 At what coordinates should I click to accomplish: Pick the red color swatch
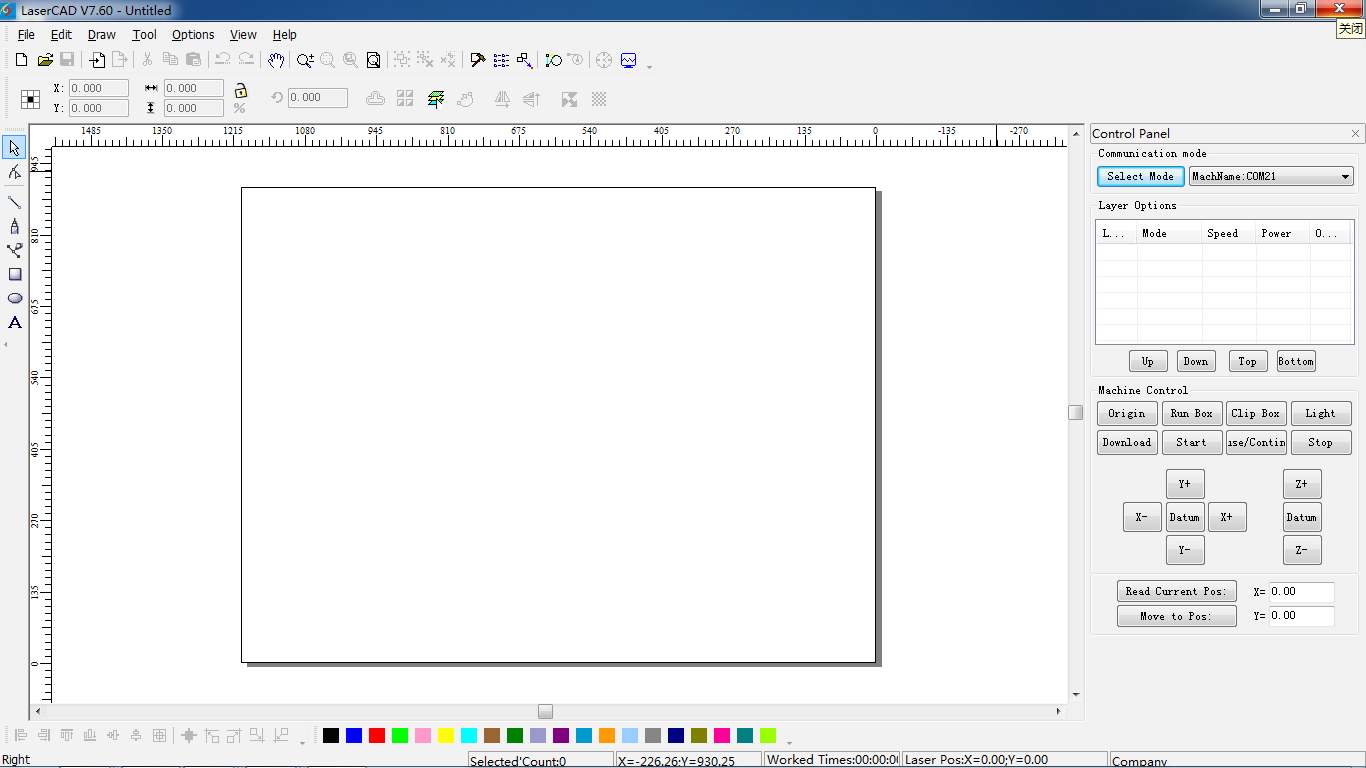pyautogui.click(x=377, y=736)
